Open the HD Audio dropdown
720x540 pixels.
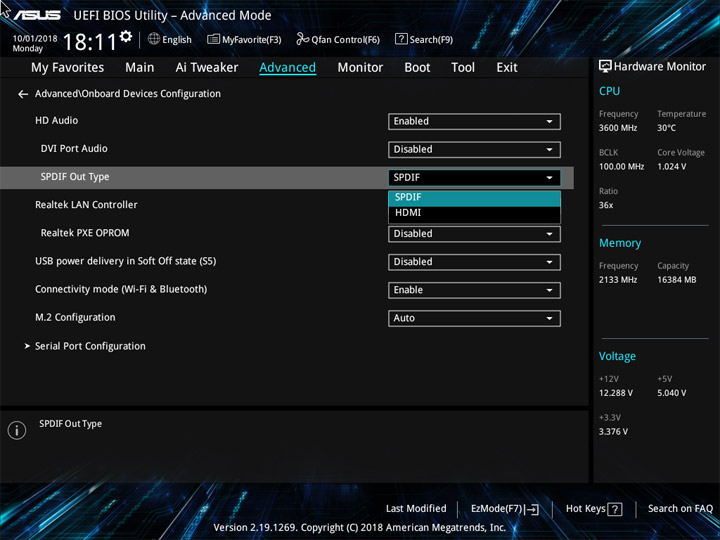pos(474,122)
